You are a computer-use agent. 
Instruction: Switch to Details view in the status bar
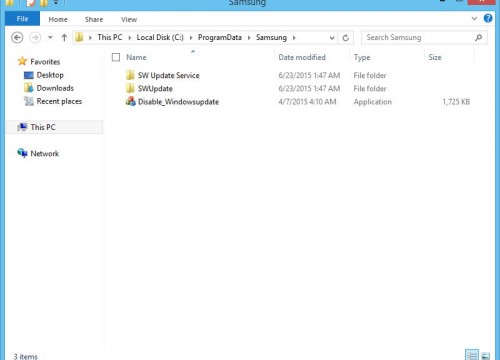click(472, 355)
